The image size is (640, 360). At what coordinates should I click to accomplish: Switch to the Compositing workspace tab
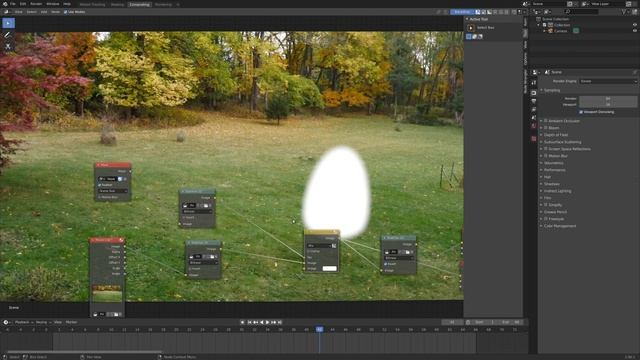click(139, 4)
